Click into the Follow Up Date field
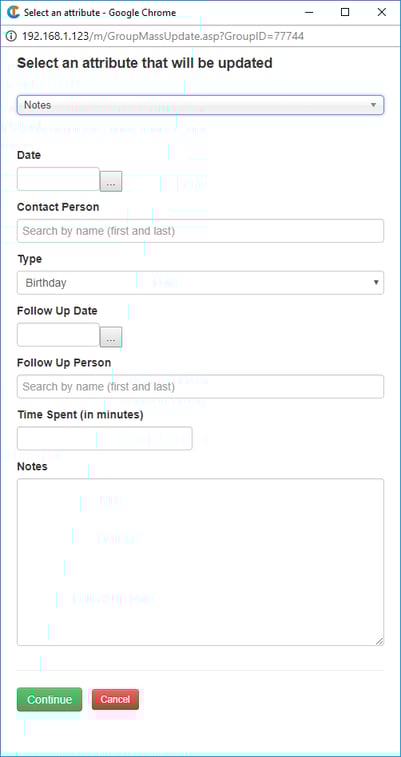Viewport: 401px width, 757px height. (58, 335)
